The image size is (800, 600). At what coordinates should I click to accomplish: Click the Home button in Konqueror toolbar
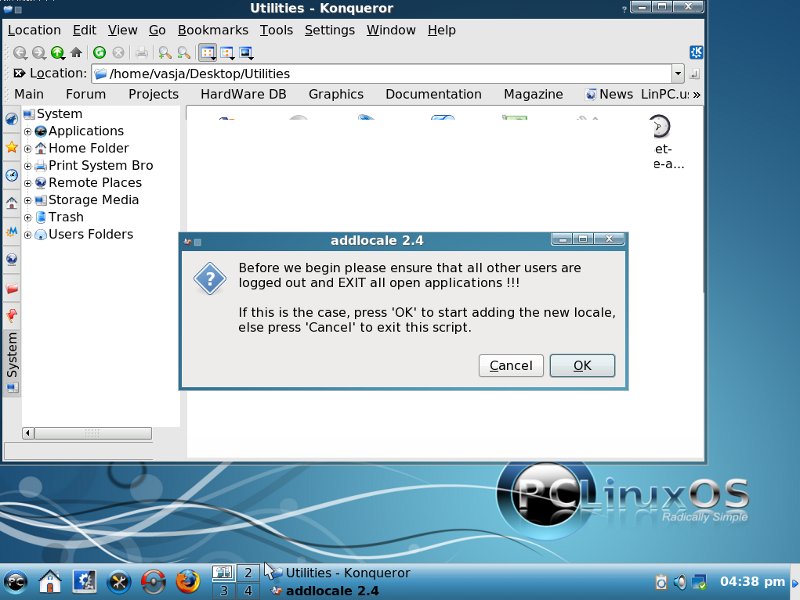coord(76,52)
